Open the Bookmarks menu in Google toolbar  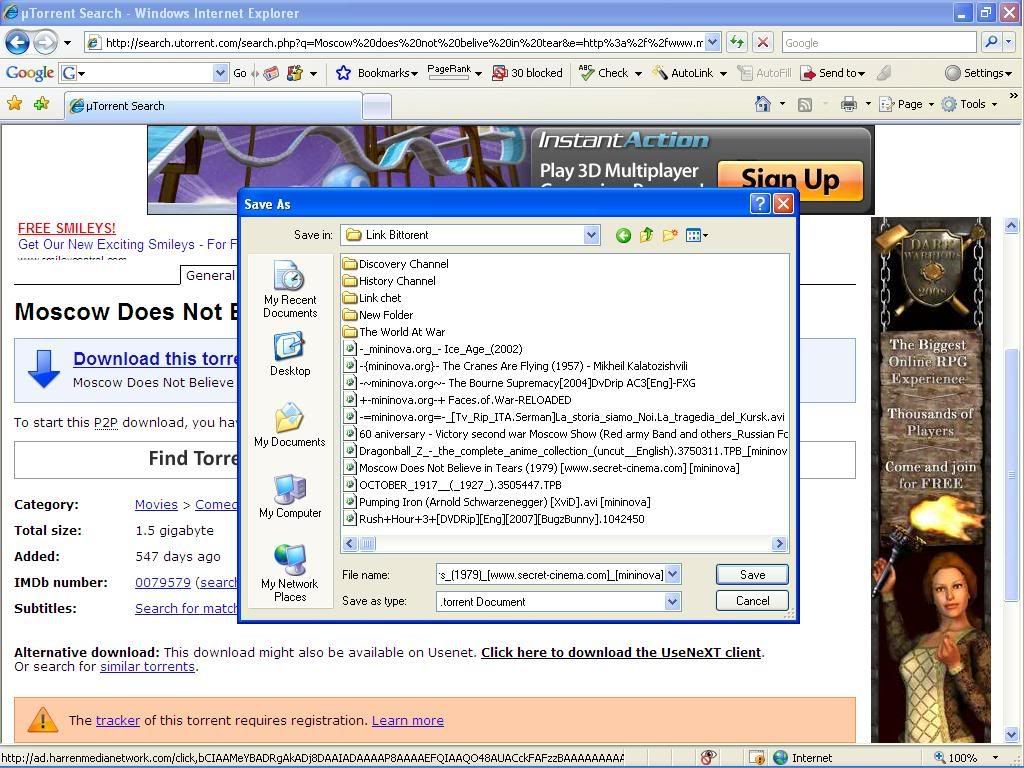pyautogui.click(x=376, y=73)
